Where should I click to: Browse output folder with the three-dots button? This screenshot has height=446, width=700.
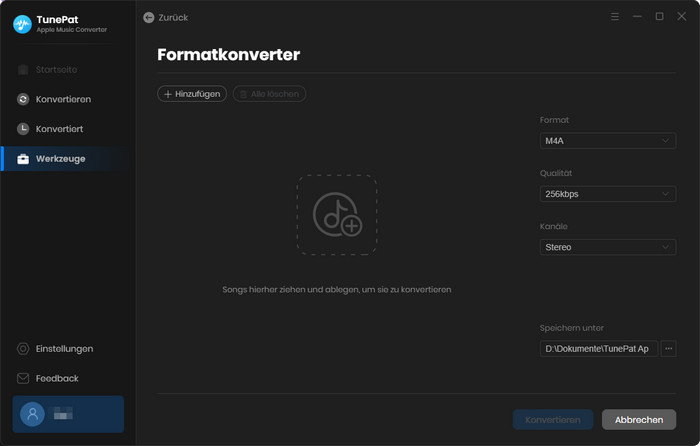[x=668, y=349]
